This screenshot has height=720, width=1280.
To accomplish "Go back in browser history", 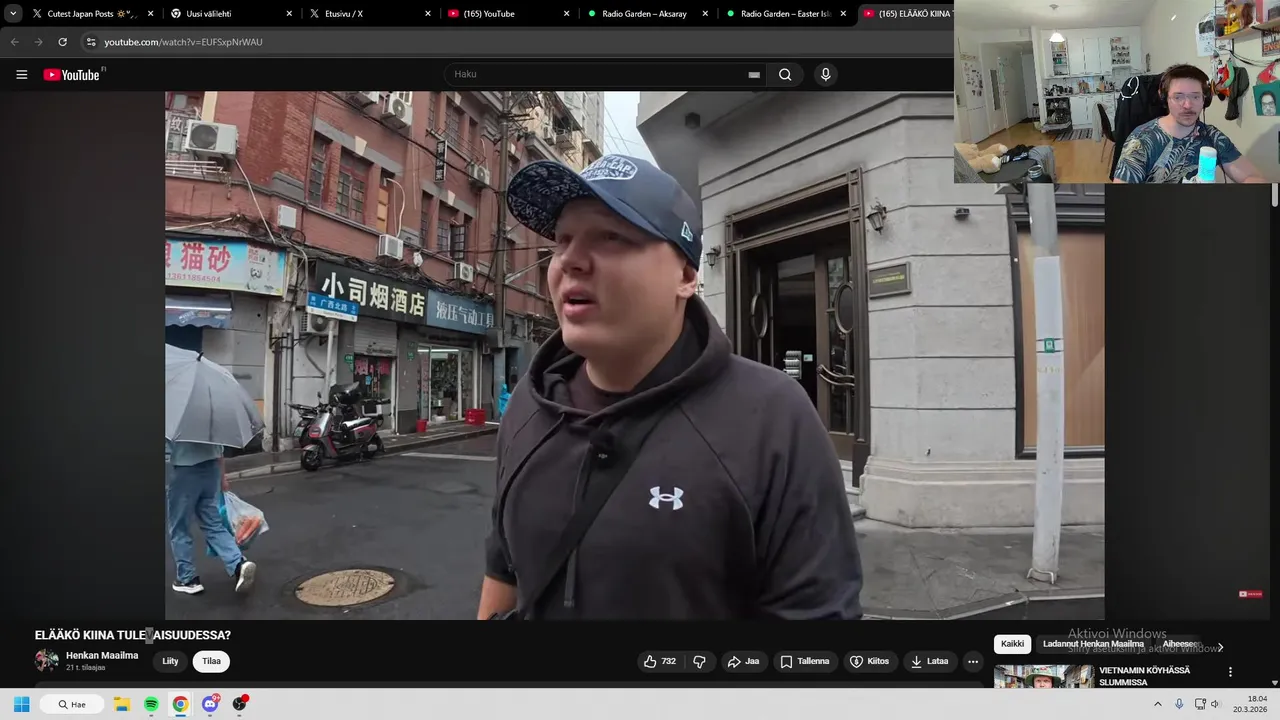I will [x=14, y=42].
